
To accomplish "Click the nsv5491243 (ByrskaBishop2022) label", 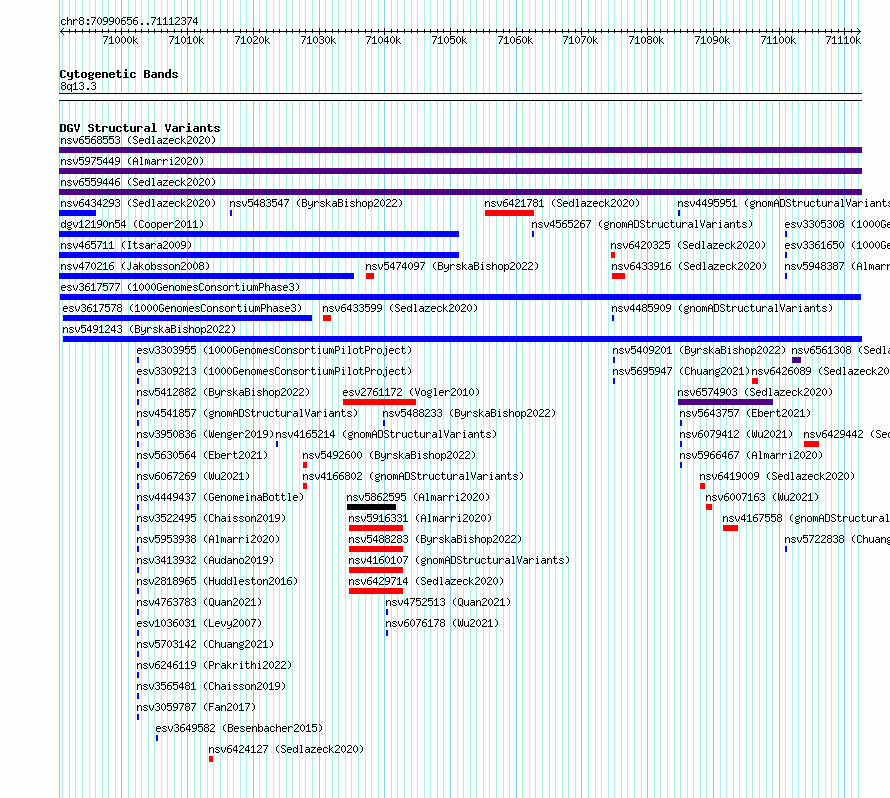I will click(x=149, y=329).
